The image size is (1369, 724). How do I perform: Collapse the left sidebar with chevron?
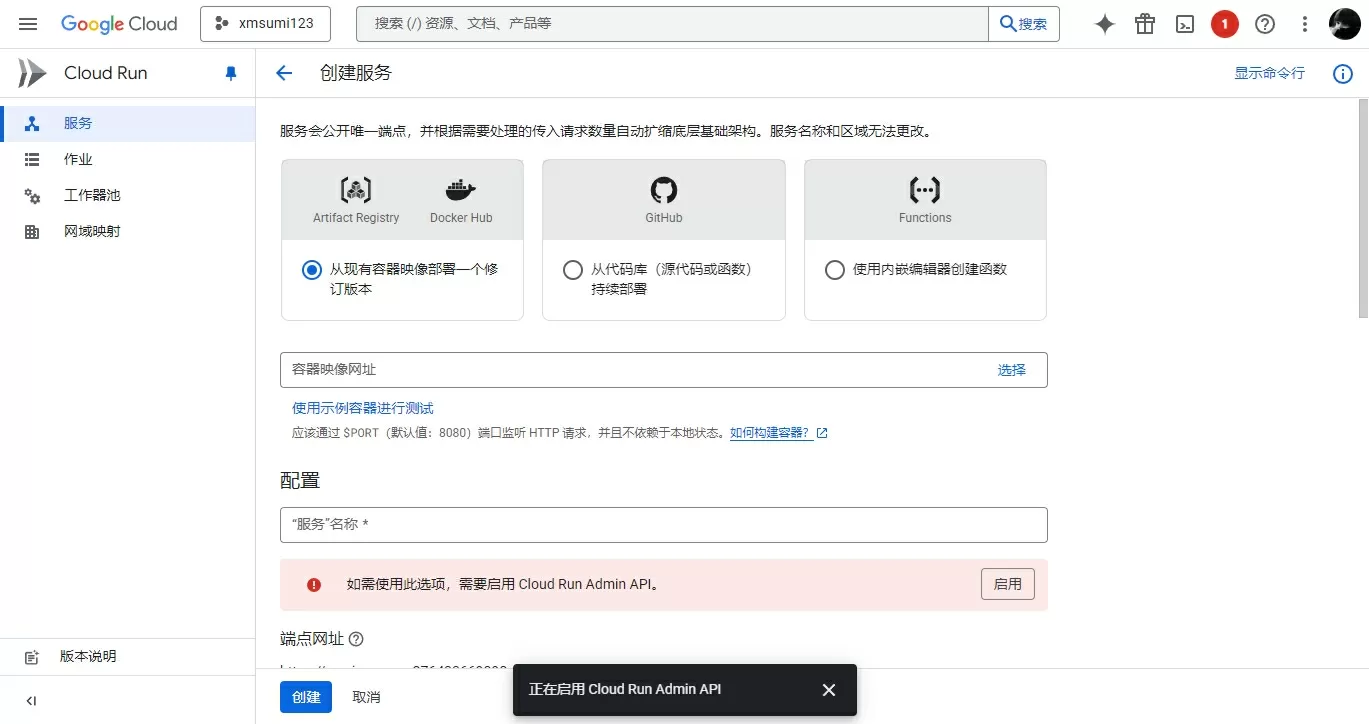[31, 700]
